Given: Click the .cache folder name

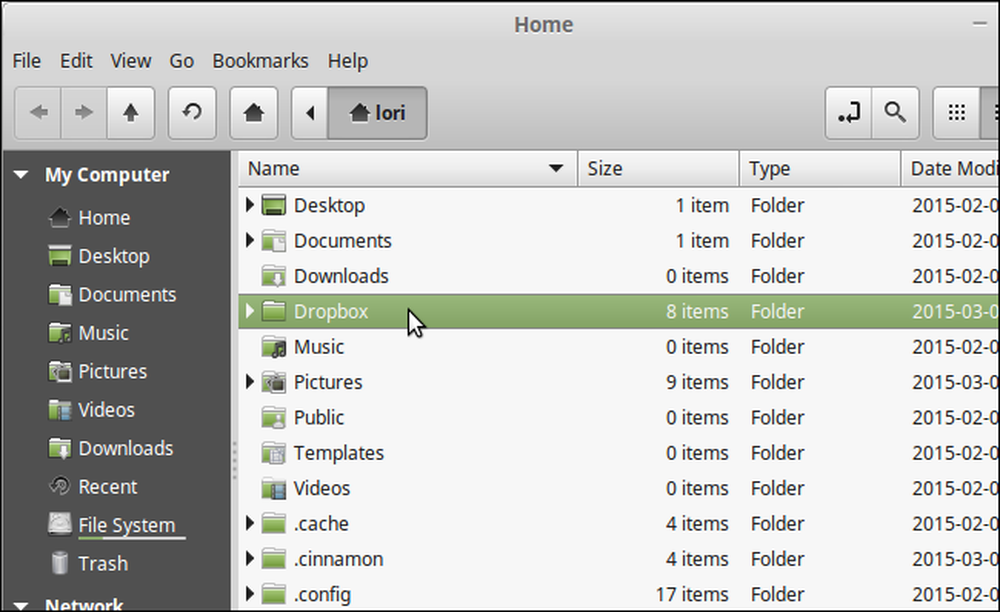Looking at the screenshot, I should tap(321, 523).
